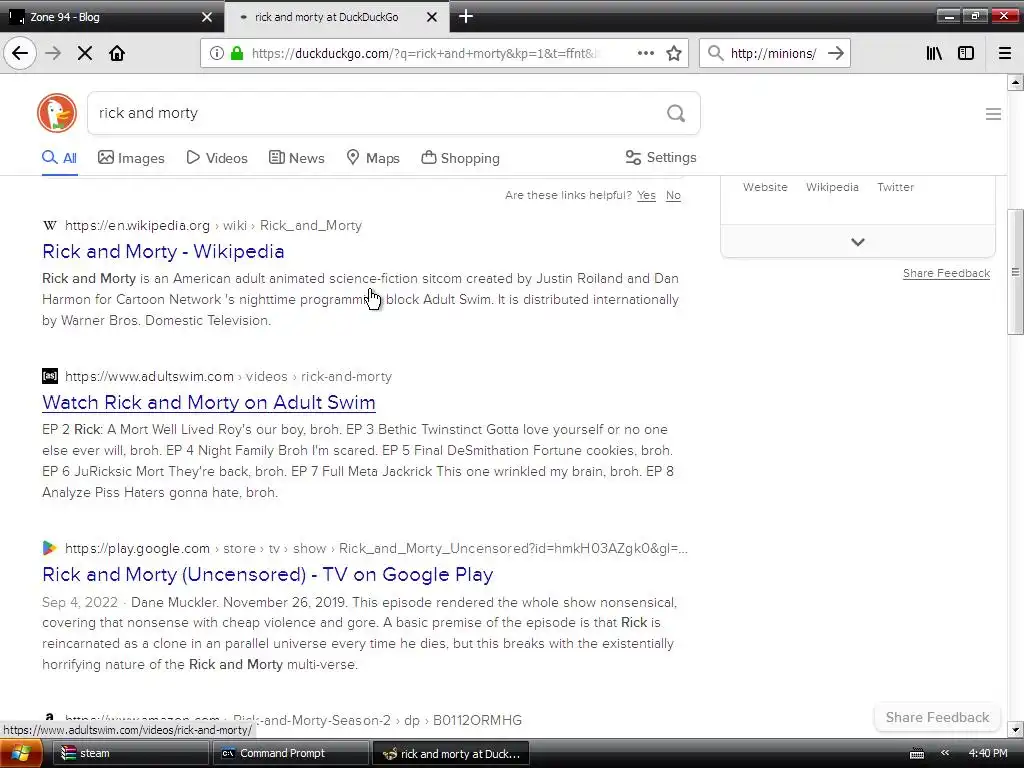Click the www.adultswim.com result URL

click(229, 376)
